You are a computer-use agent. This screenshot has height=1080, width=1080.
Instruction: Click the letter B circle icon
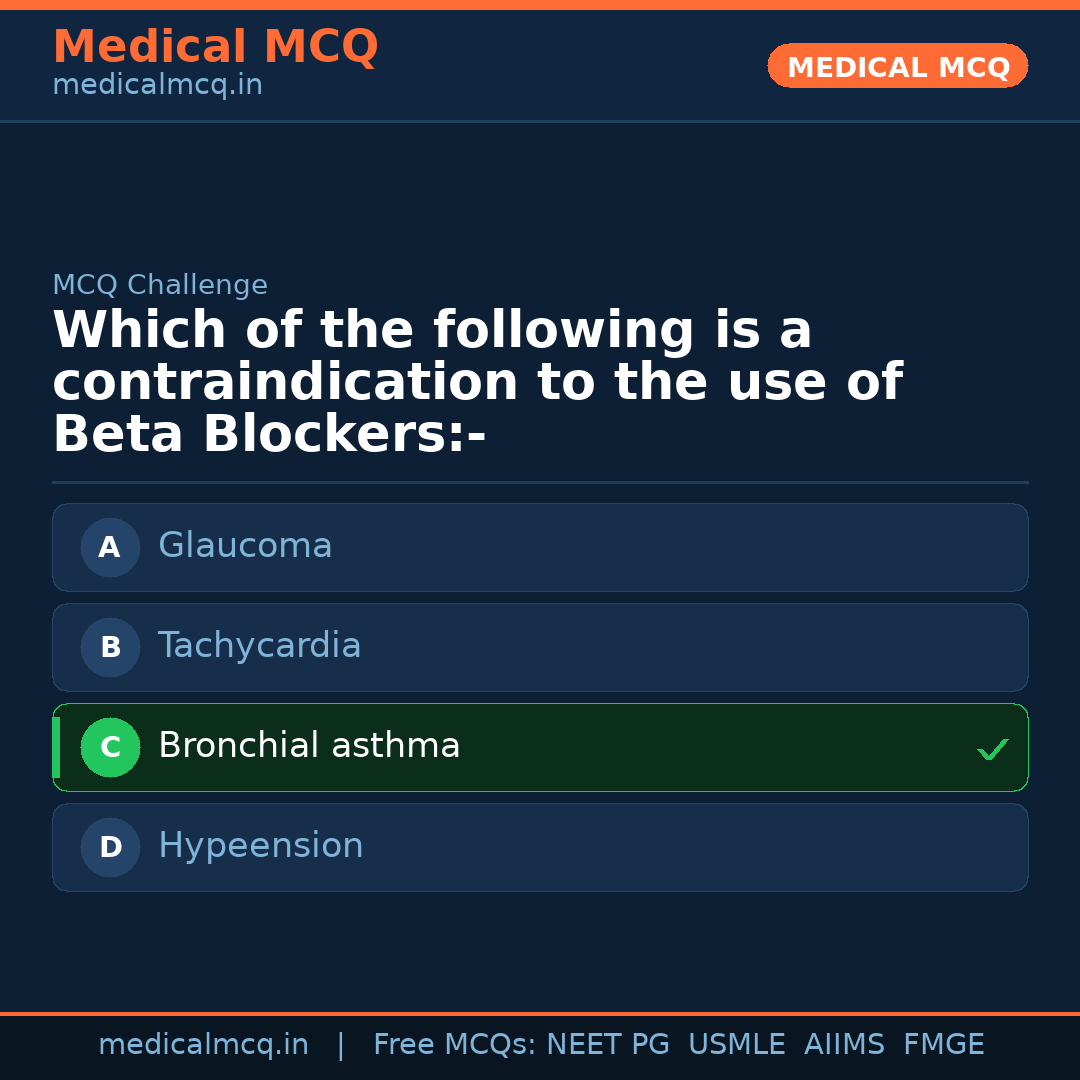click(110, 647)
